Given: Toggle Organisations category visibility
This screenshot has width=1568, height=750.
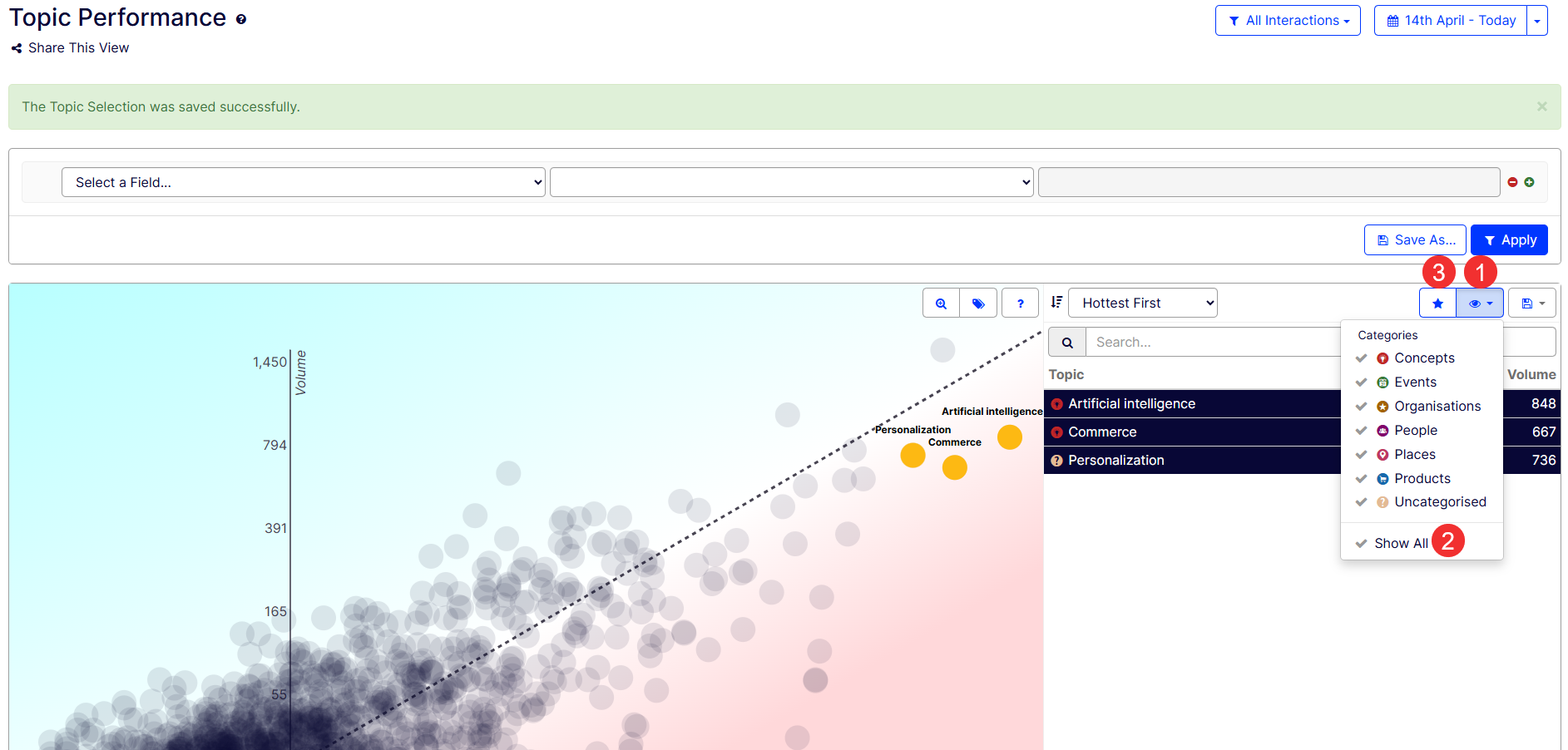Looking at the screenshot, I should click(x=1422, y=407).
